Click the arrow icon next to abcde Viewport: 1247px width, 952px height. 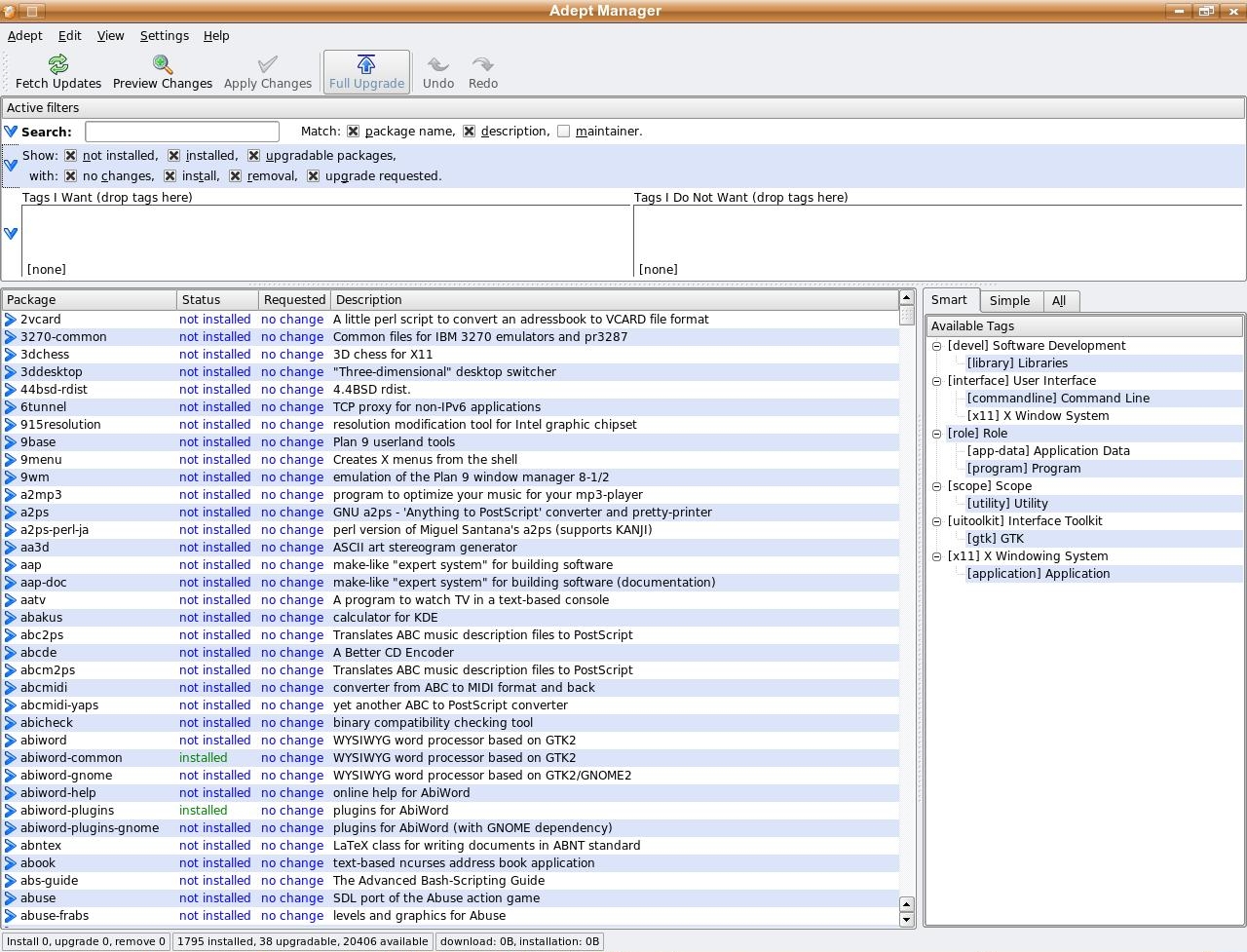11,653
